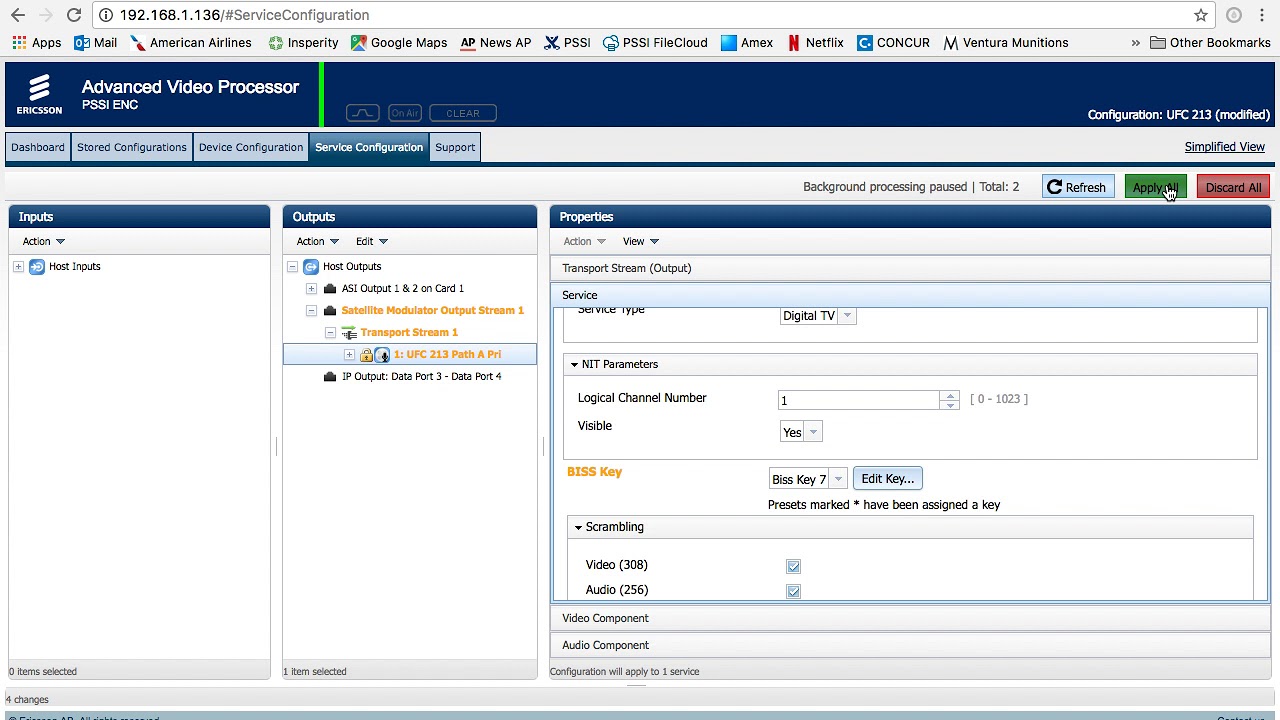Bookmark this page with the star icon

click(1201, 15)
